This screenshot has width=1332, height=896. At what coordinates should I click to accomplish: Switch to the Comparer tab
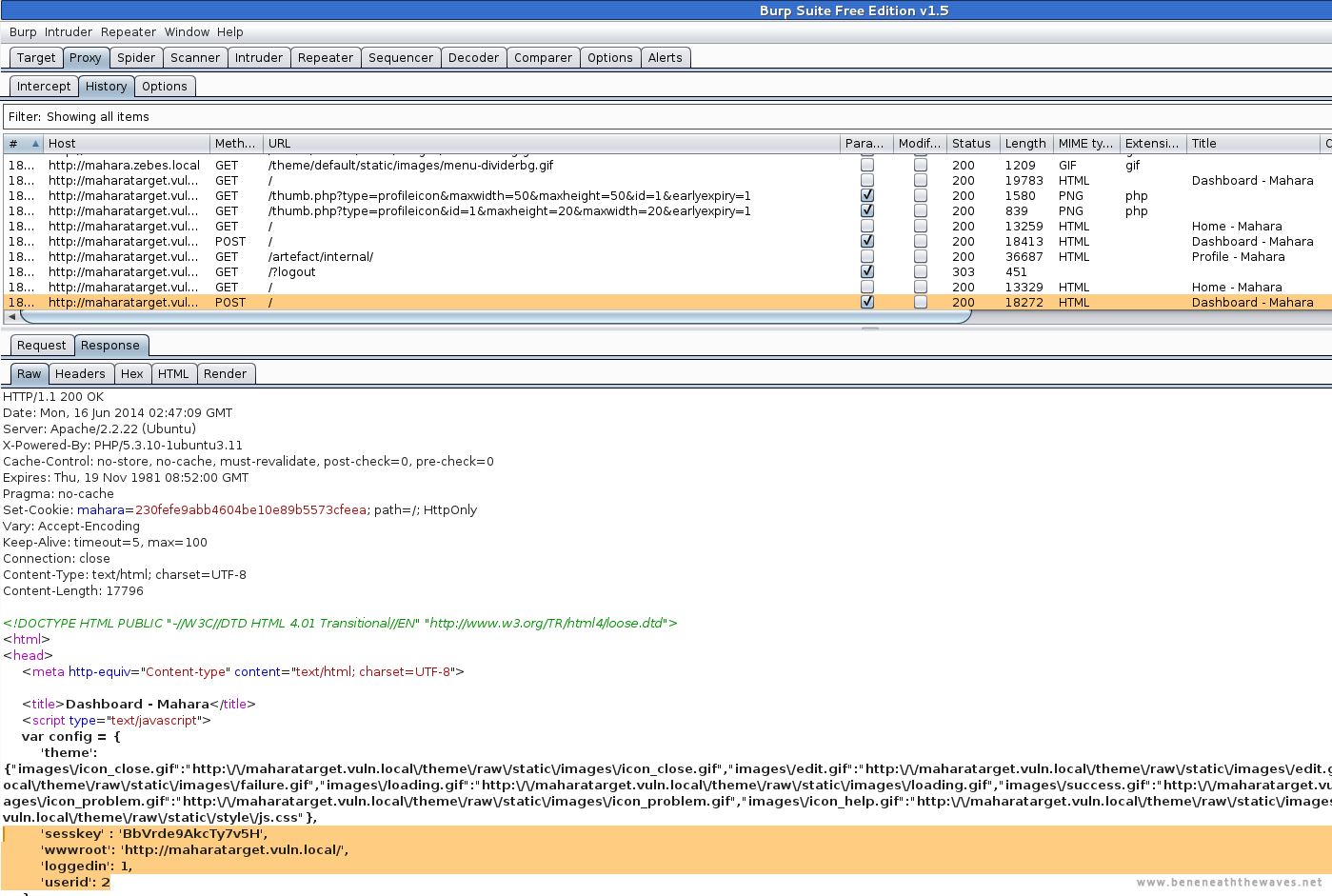(x=543, y=57)
